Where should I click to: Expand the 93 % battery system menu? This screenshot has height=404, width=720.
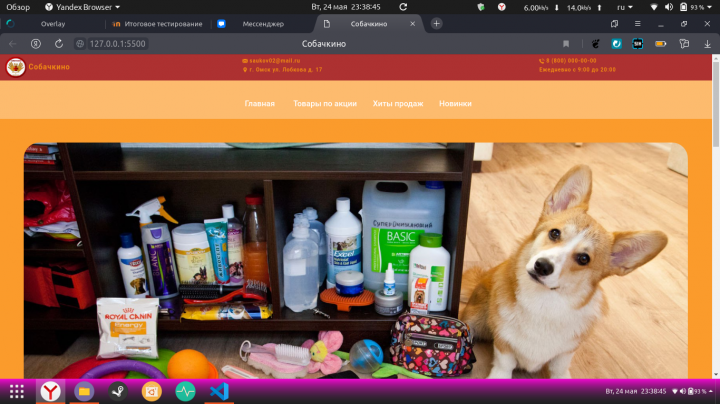696,7
